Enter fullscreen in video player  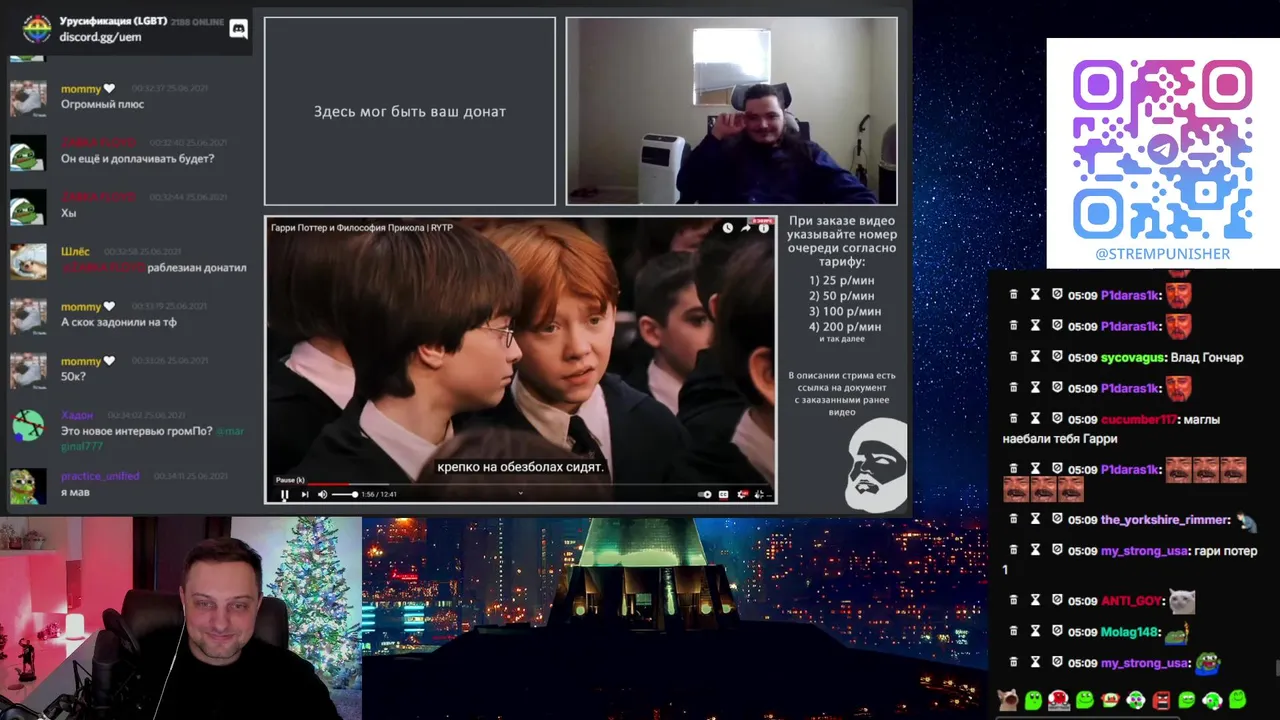pyautogui.click(x=760, y=494)
